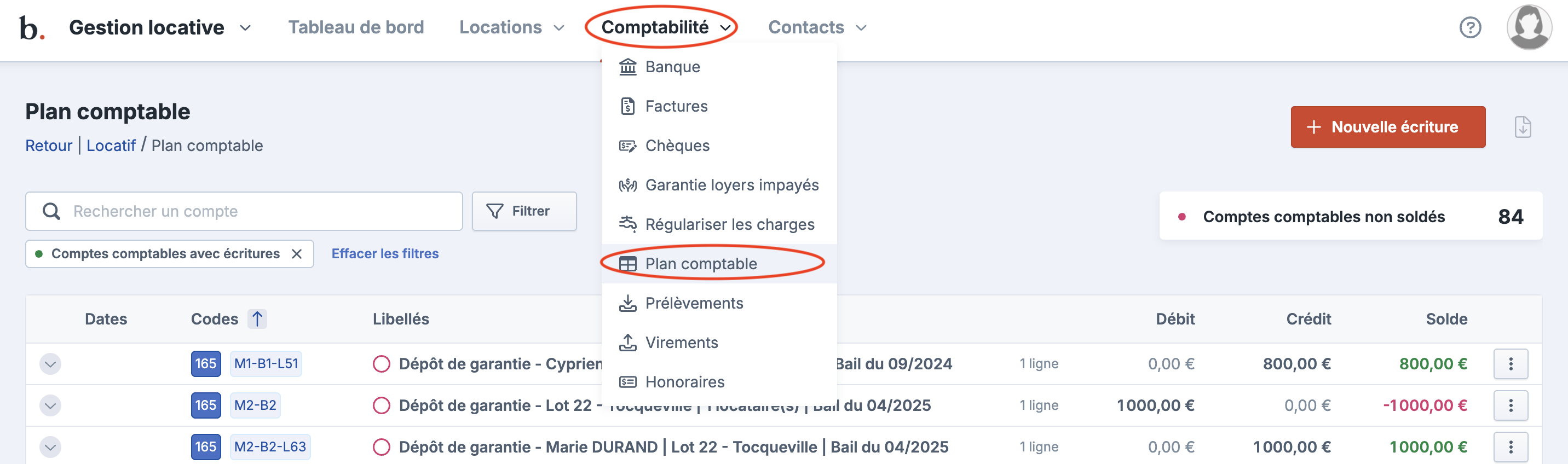Open three-dot menu for M1-B1-L51 row
Viewport: 1568px width, 464px height.
tap(1510, 364)
